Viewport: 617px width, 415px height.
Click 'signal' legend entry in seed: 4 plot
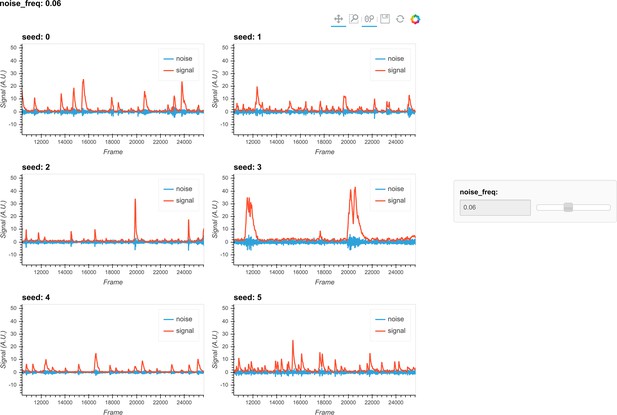[179, 331]
